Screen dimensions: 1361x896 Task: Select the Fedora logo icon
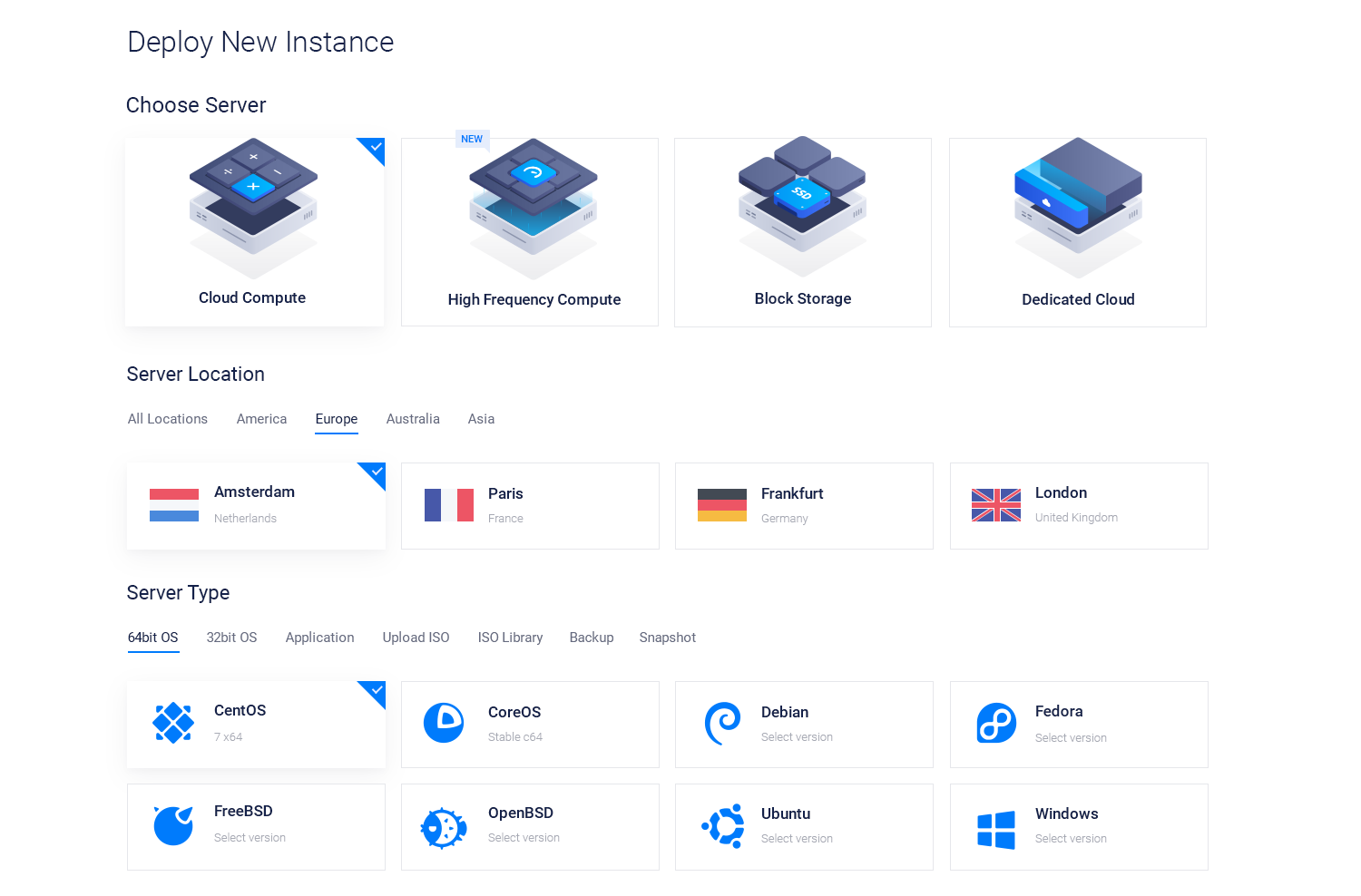(996, 724)
